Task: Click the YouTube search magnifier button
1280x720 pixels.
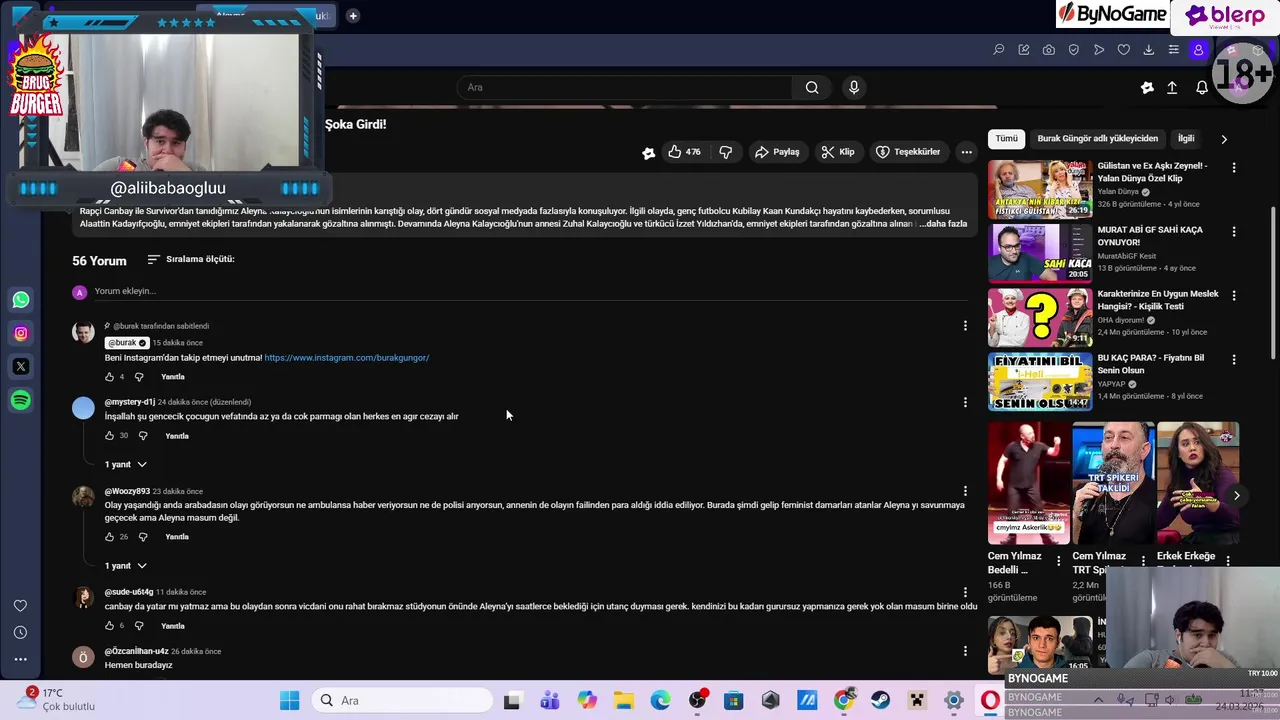Action: click(812, 87)
